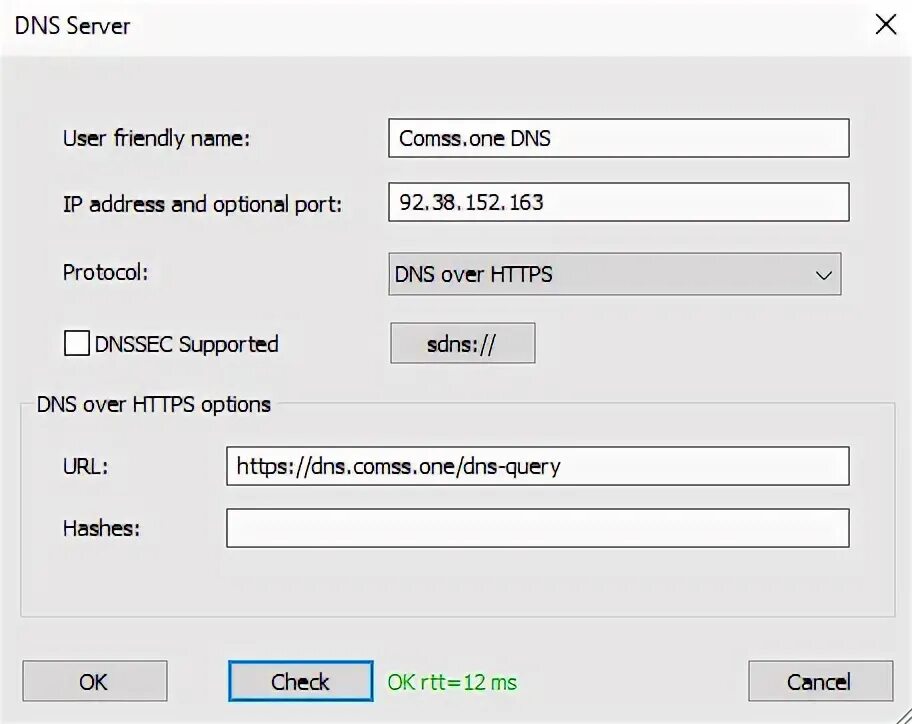Click the 'Hashes:' label
Viewport: 912px width, 724px height.
101,528
